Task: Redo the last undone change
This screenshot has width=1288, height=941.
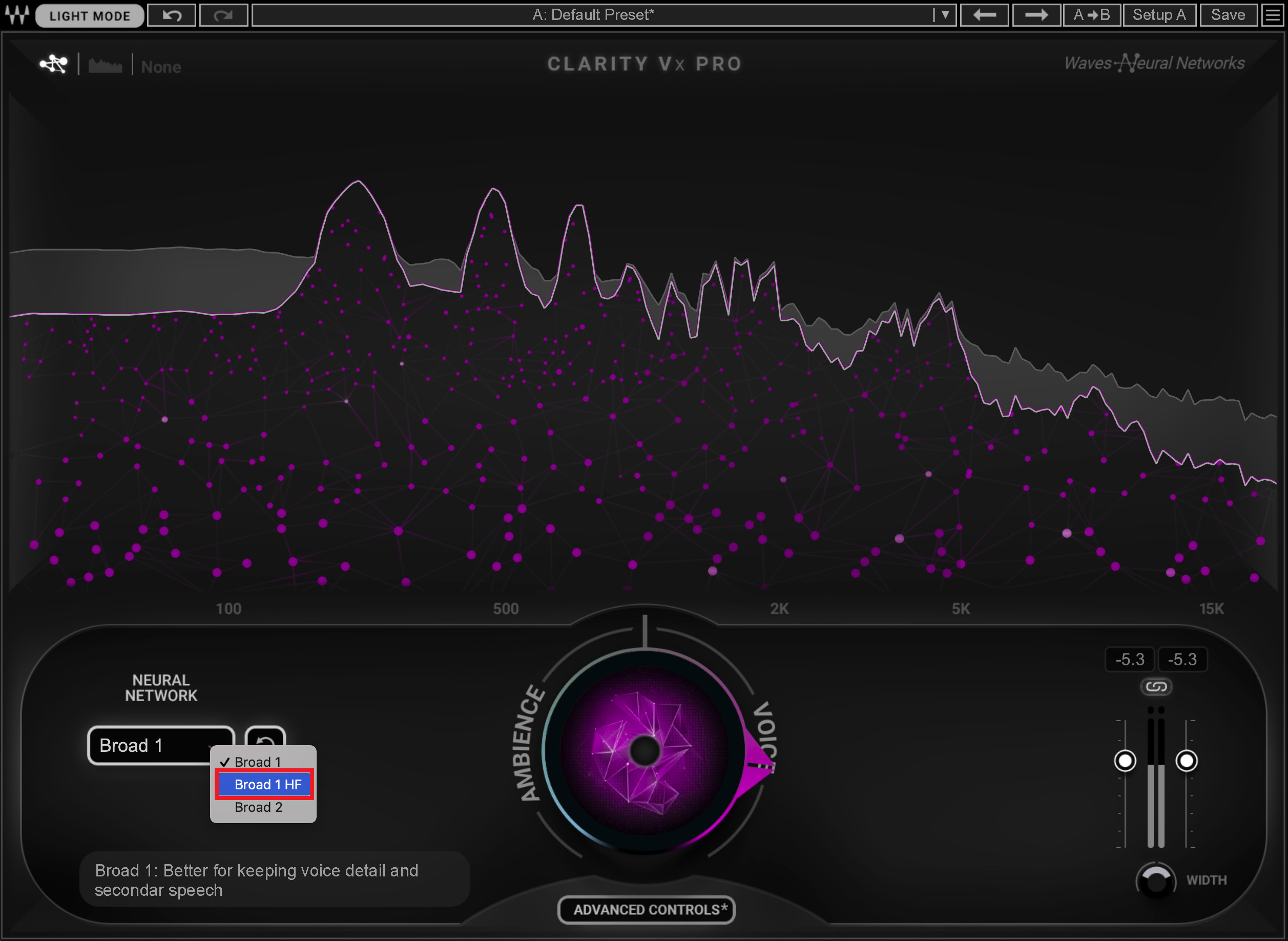Action: click(x=224, y=15)
